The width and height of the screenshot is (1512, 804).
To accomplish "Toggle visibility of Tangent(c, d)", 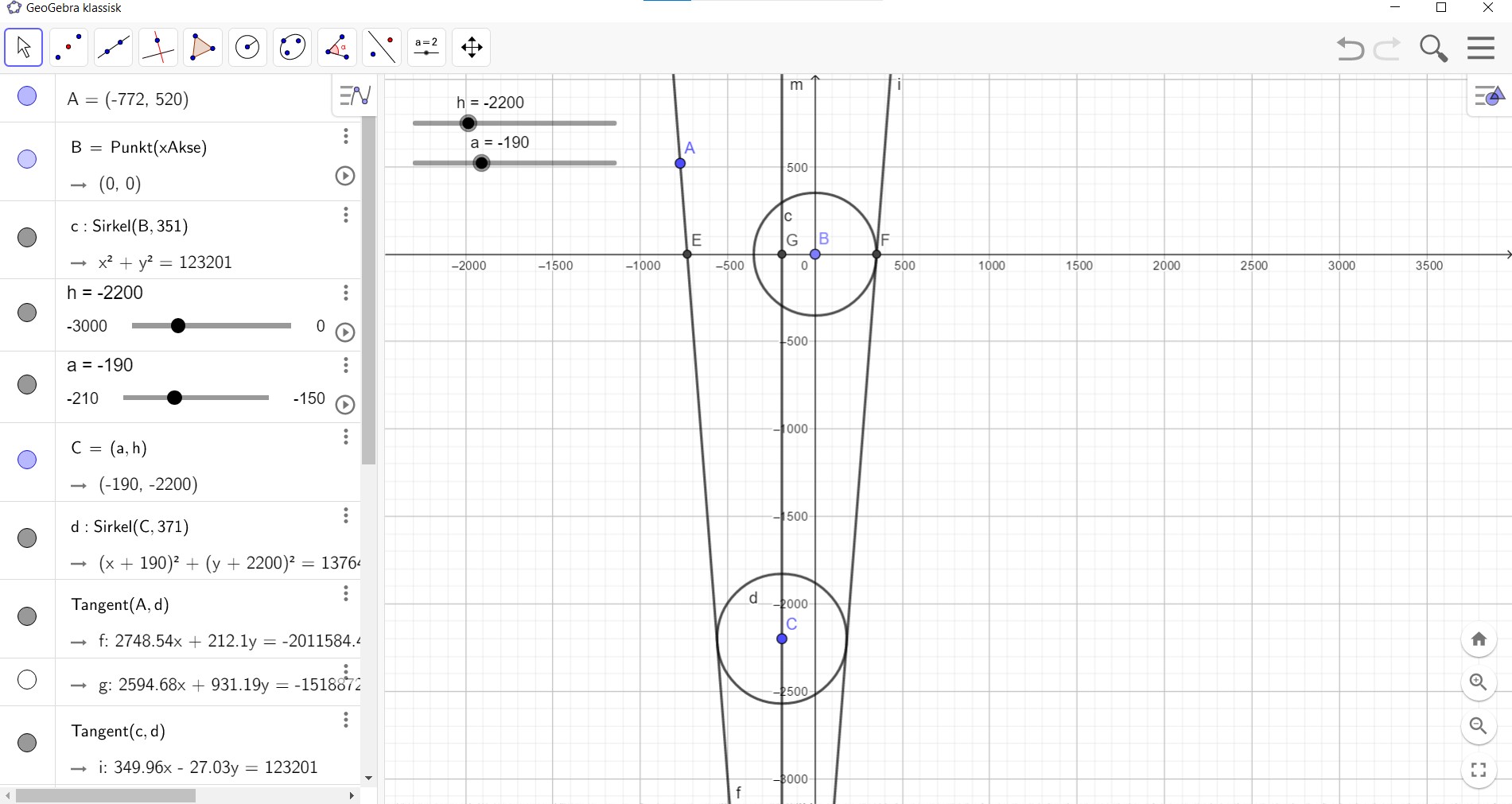I will pos(27,743).
